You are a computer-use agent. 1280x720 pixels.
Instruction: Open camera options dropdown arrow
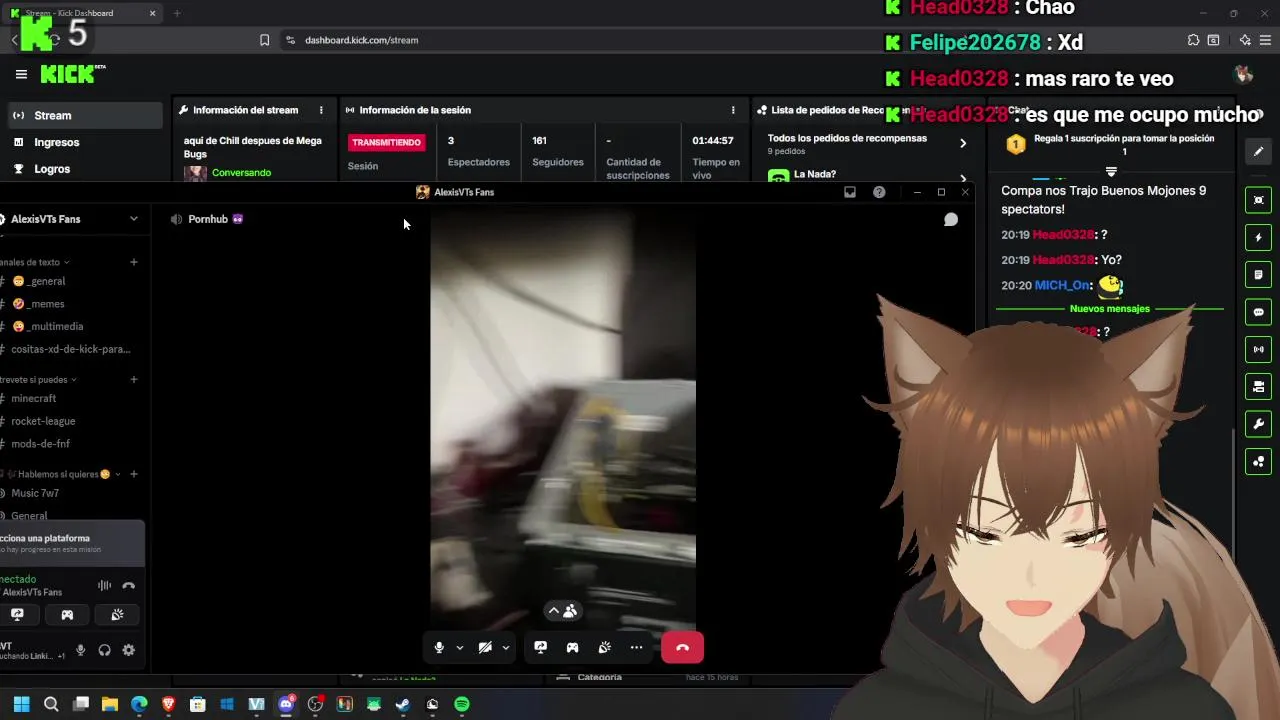[x=506, y=648]
